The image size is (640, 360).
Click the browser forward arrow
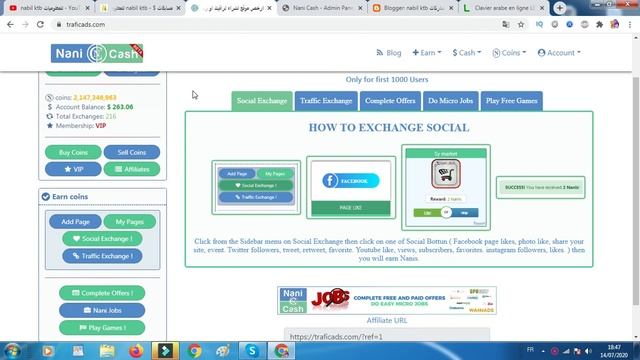tap(25, 24)
